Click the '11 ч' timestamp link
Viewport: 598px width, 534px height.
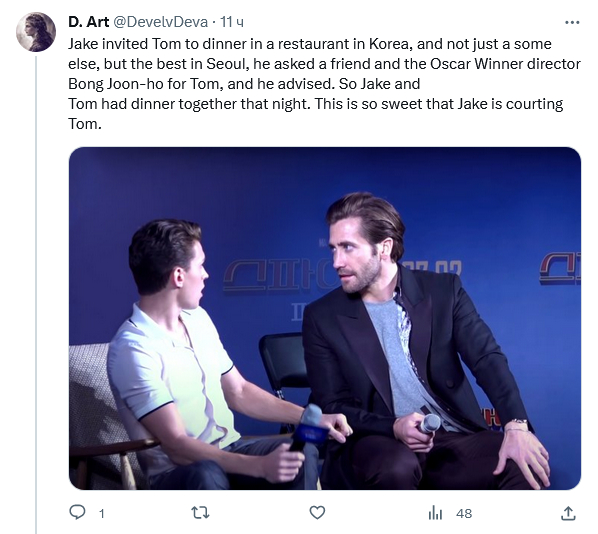tap(232, 22)
